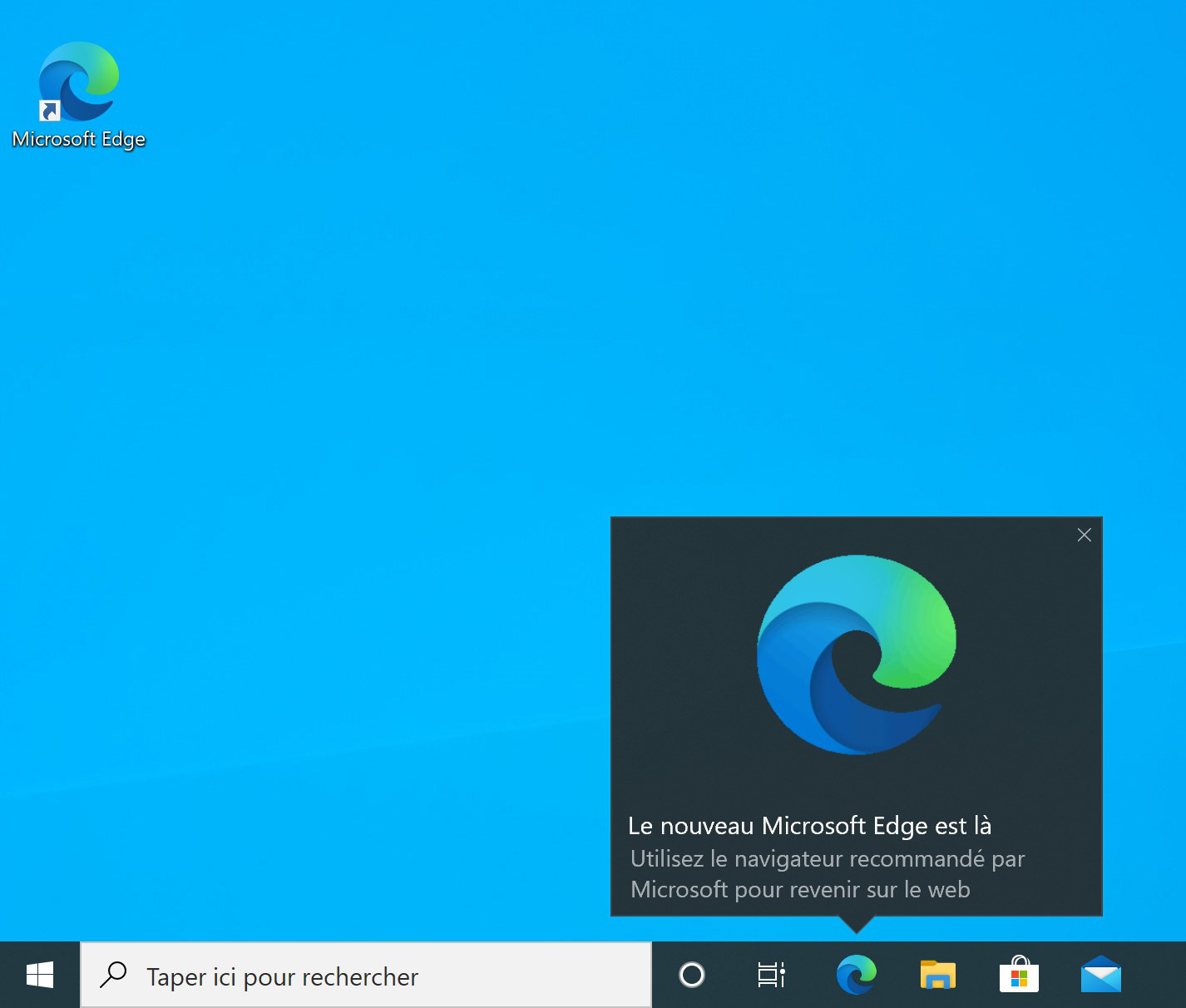The width and height of the screenshot is (1186, 1008).
Task: Click the magnifier icon in the search box
Action: pyautogui.click(x=113, y=975)
